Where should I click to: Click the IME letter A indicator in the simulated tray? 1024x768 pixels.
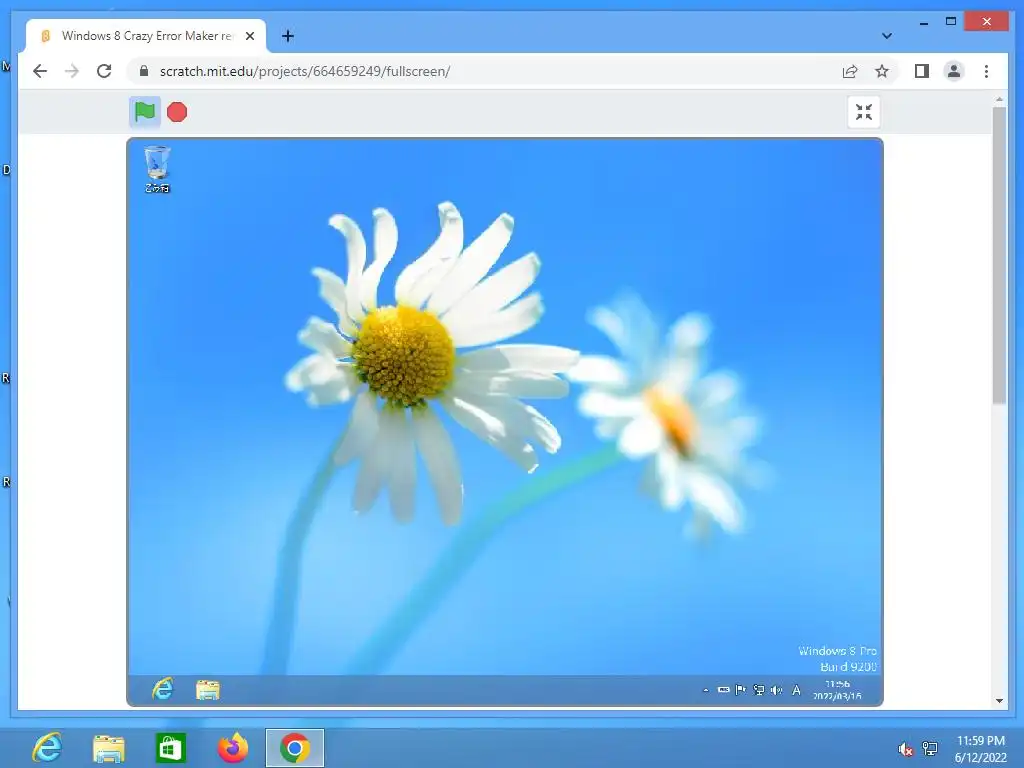[x=796, y=690]
